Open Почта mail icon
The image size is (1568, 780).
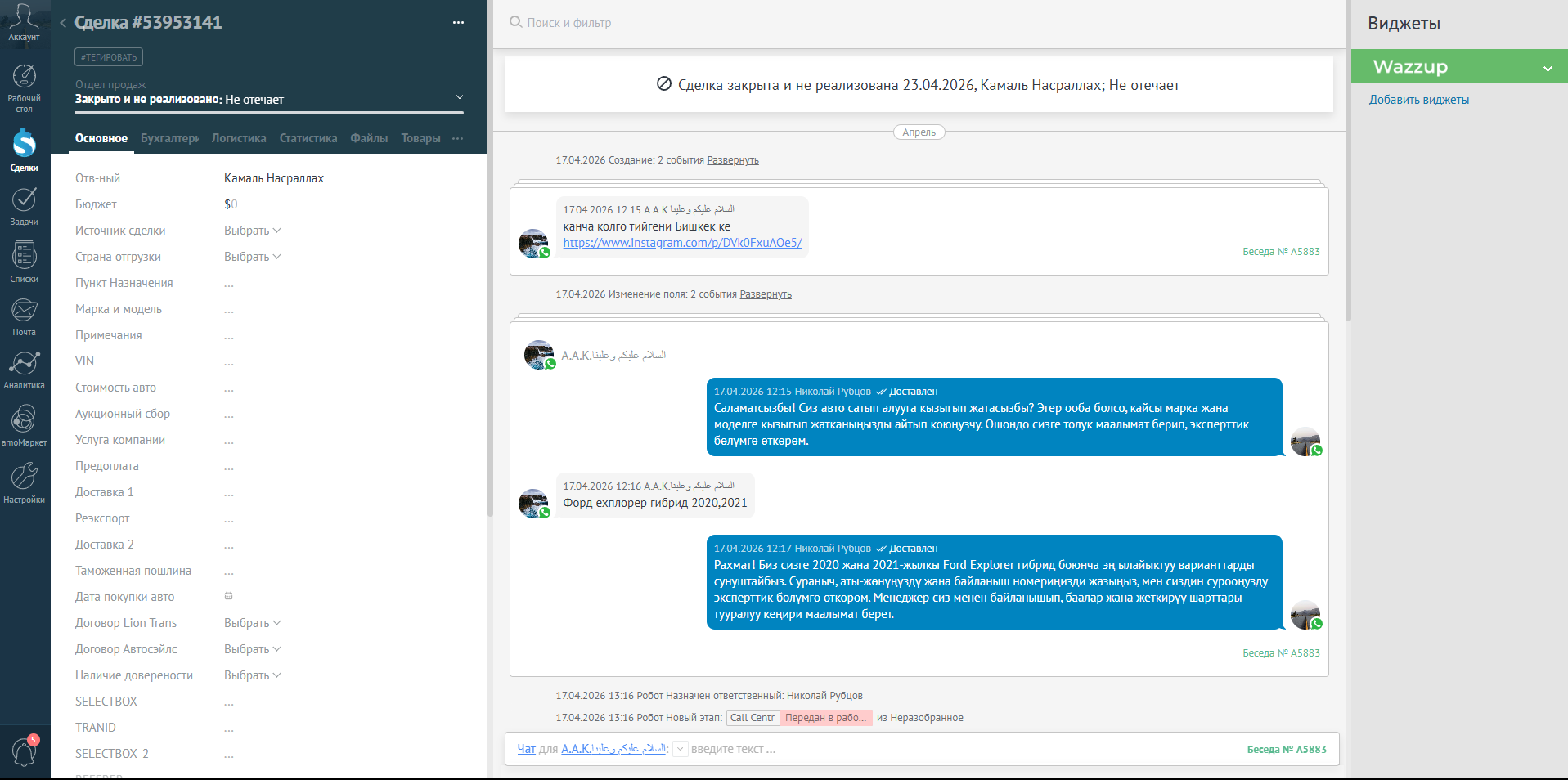click(24, 317)
